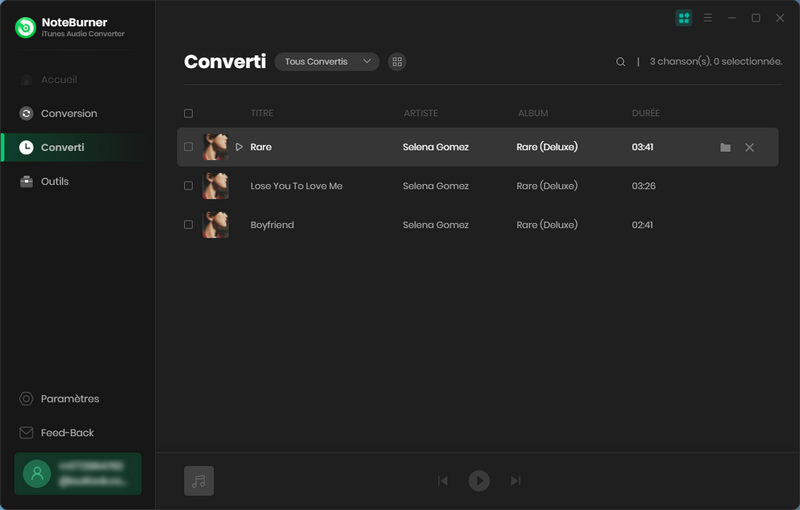
Task: Skip to next track in player
Action: [516, 481]
